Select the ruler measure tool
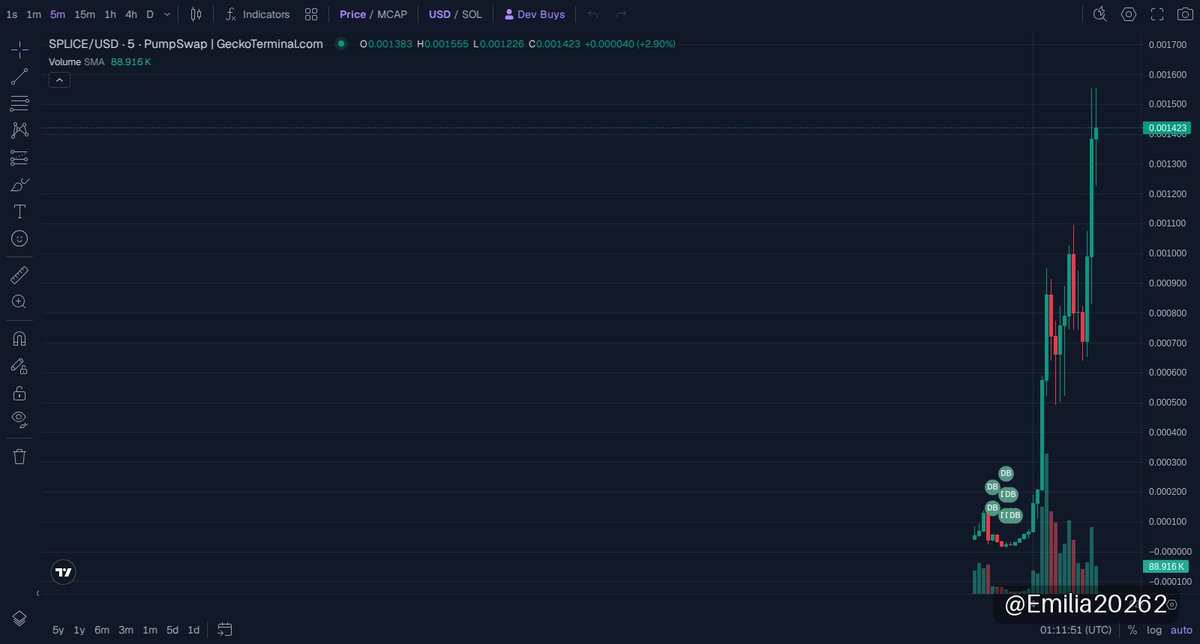 [x=19, y=274]
